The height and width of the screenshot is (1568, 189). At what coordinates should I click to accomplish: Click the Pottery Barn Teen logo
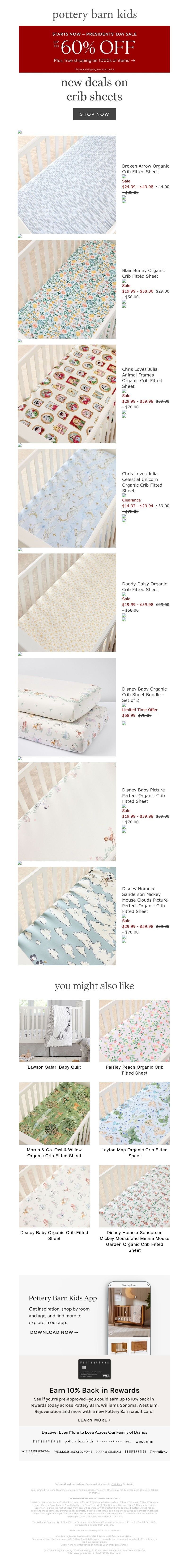tap(114, 1441)
